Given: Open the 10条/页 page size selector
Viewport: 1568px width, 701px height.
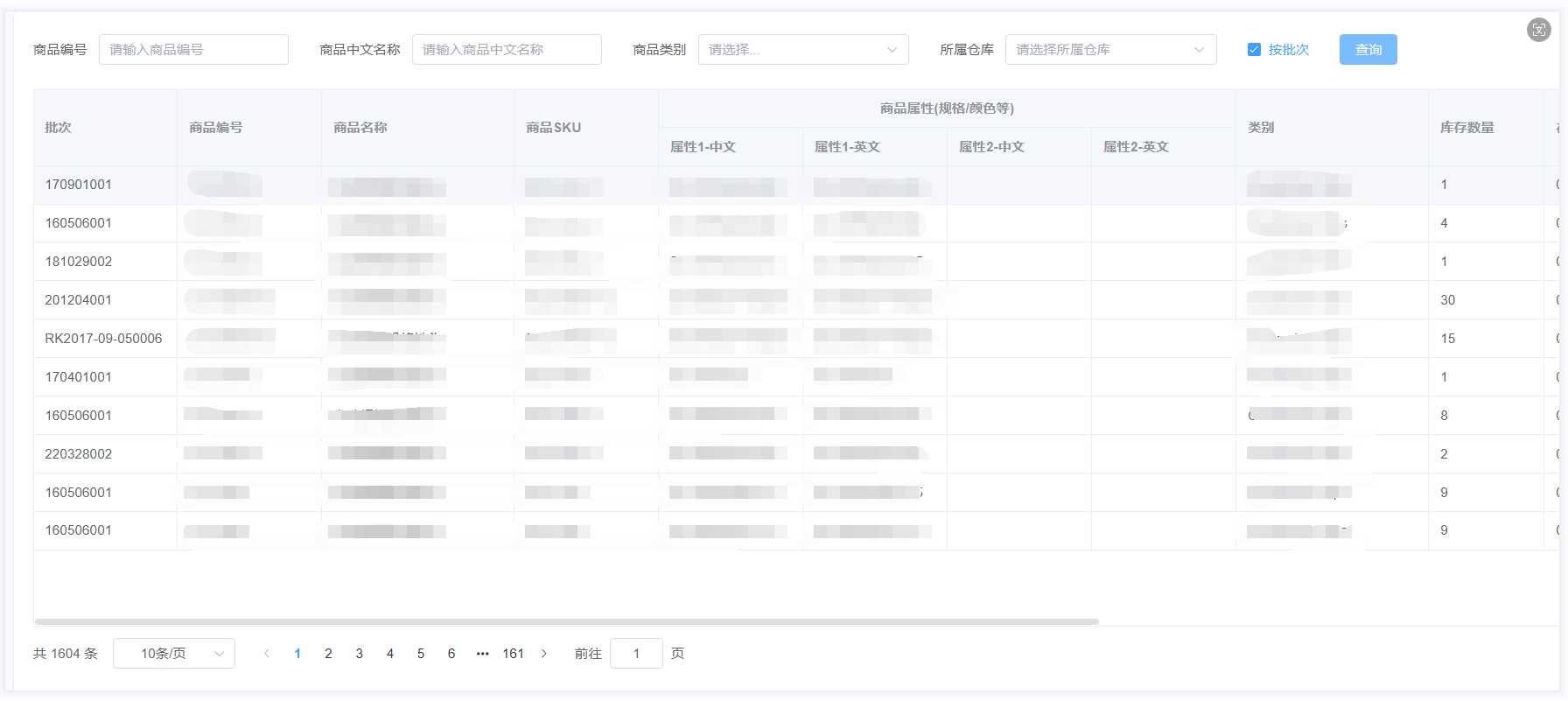Looking at the screenshot, I should click(174, 654).
